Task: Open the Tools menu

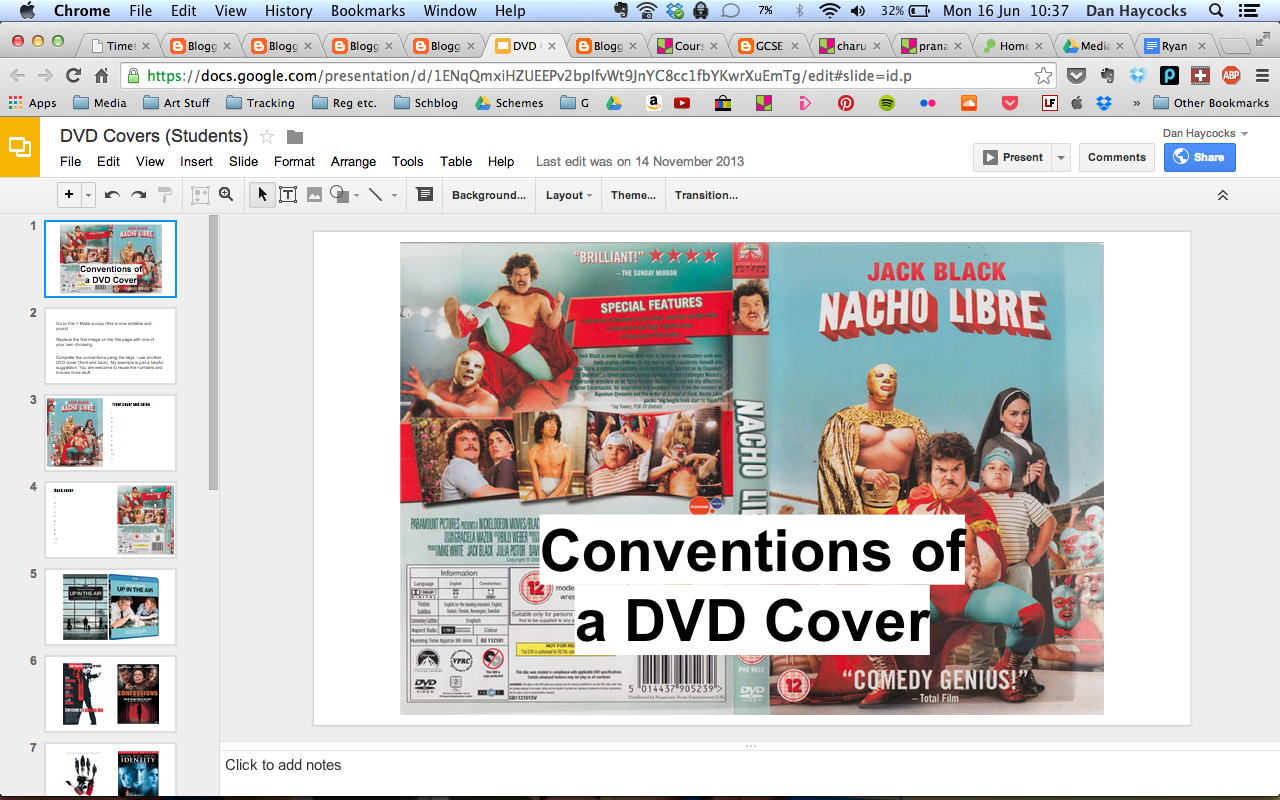Action: coord(408,161)
